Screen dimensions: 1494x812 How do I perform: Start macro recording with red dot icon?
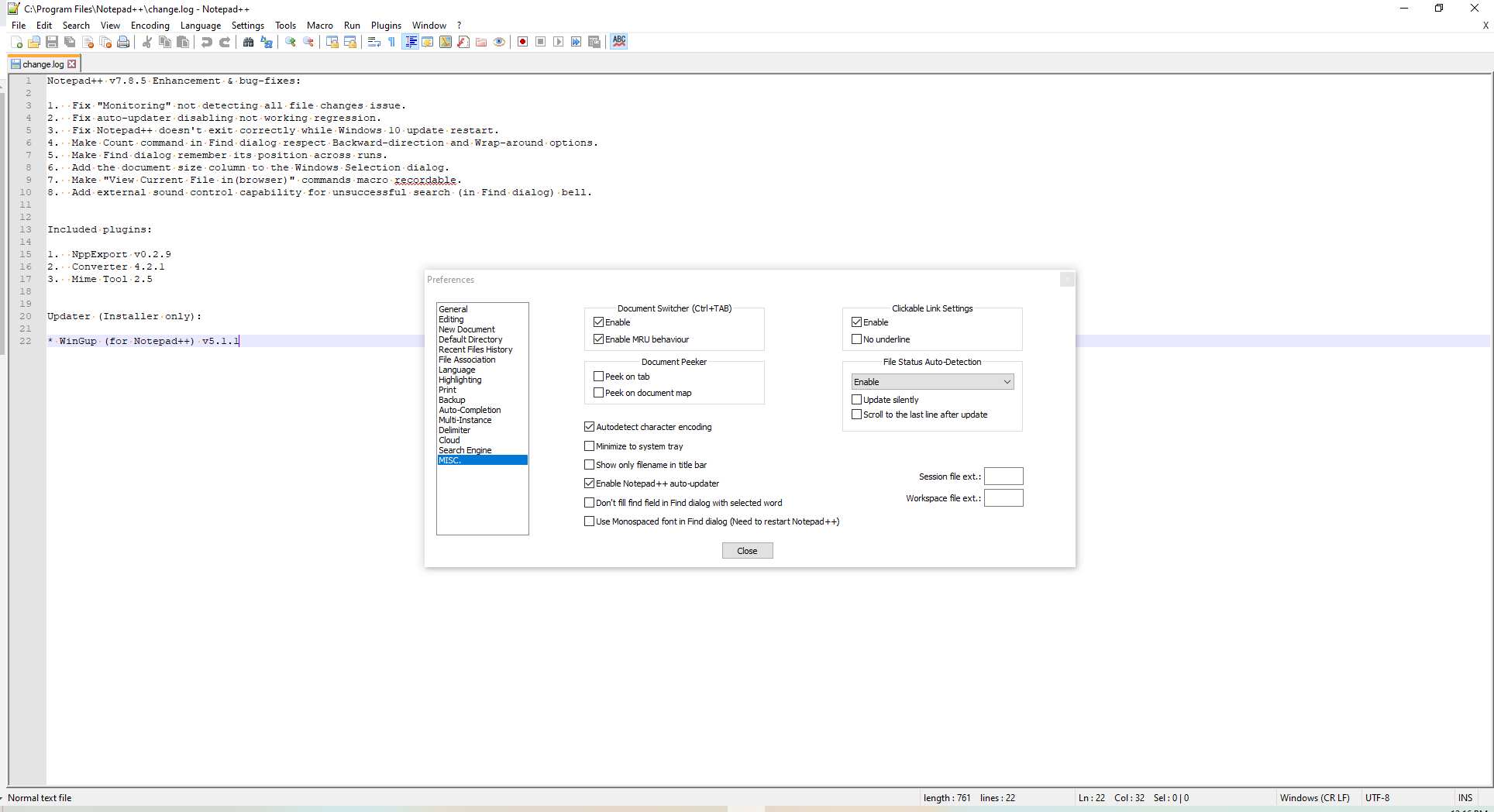[522, 42]
